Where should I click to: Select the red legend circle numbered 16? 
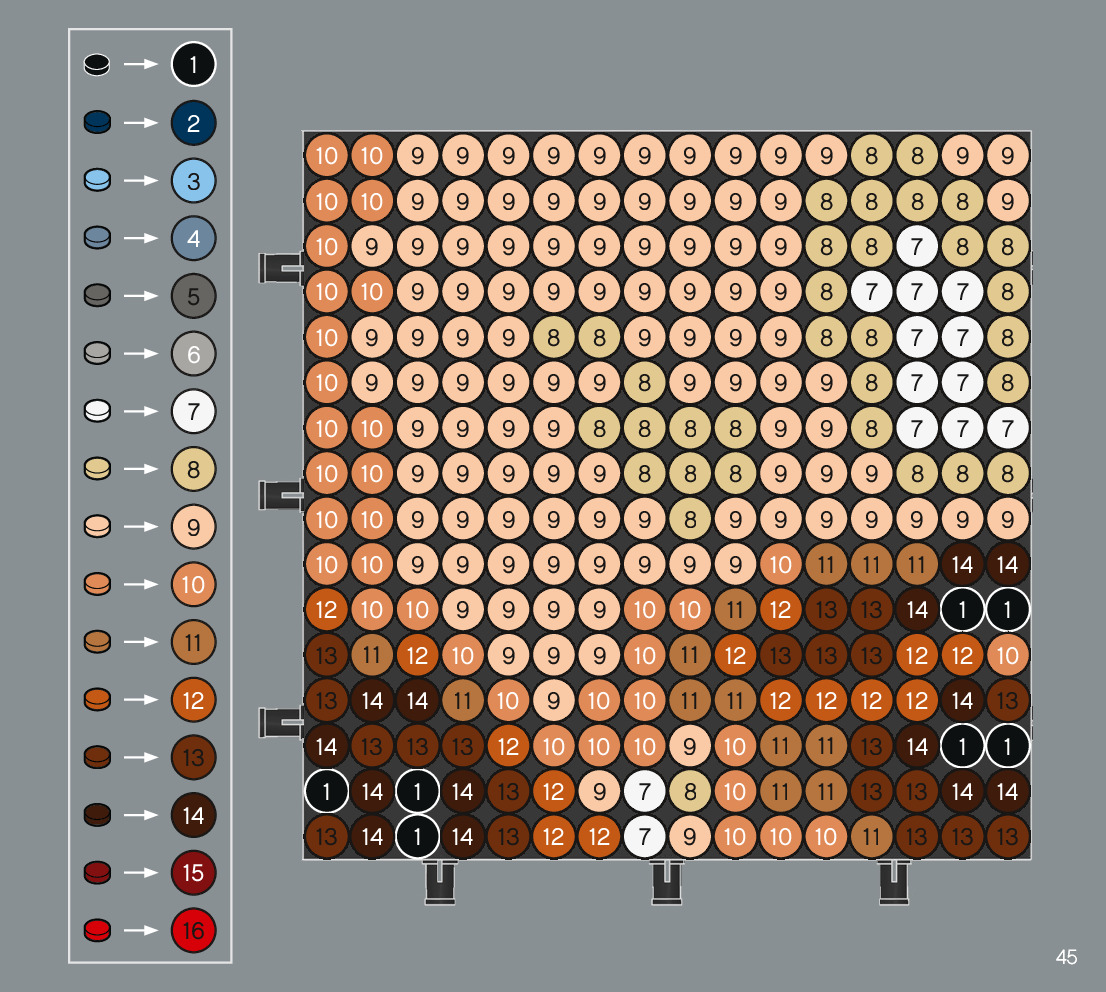tap(193, 931)
